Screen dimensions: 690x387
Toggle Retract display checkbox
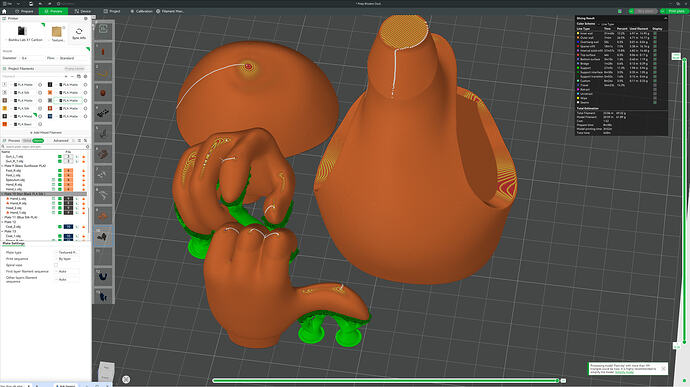coord(655,89)
